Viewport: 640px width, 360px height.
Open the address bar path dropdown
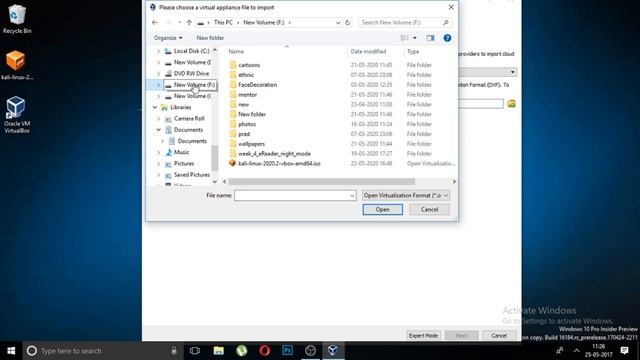(x=338, y=23)
